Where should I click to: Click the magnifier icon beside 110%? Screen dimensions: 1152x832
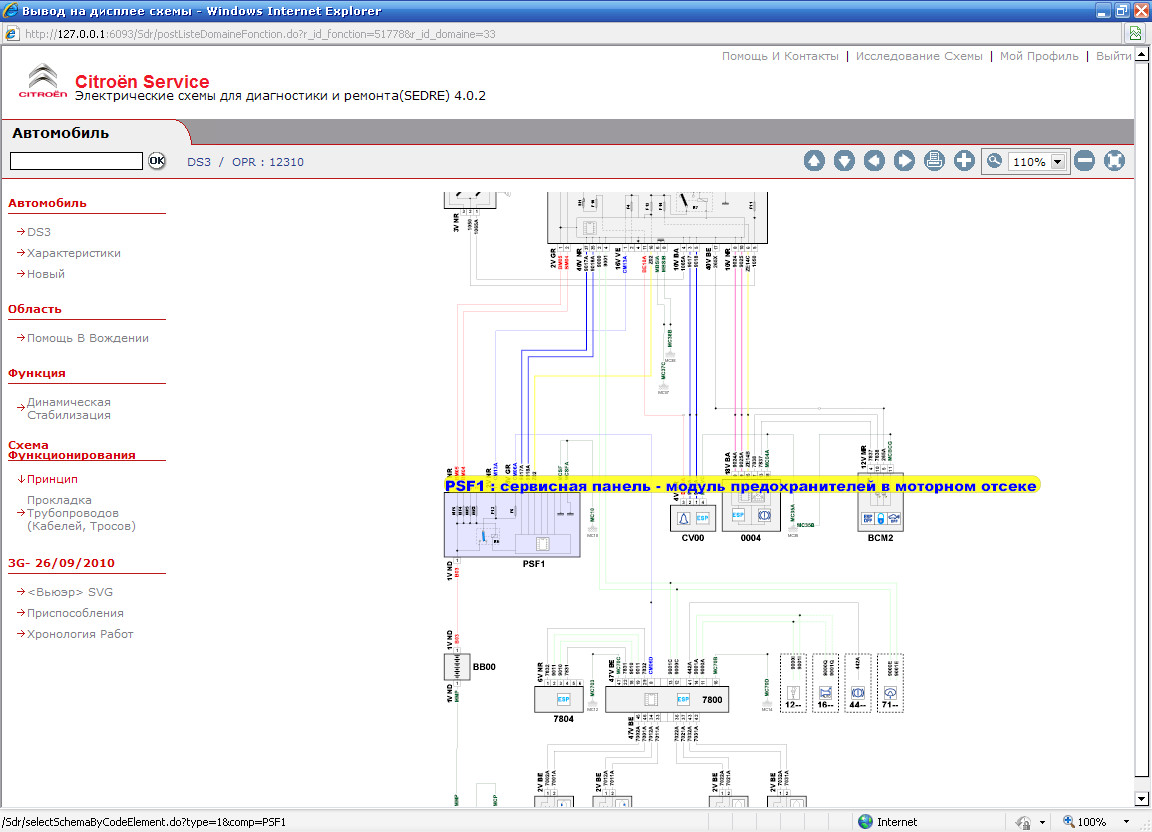pos(995,161)
